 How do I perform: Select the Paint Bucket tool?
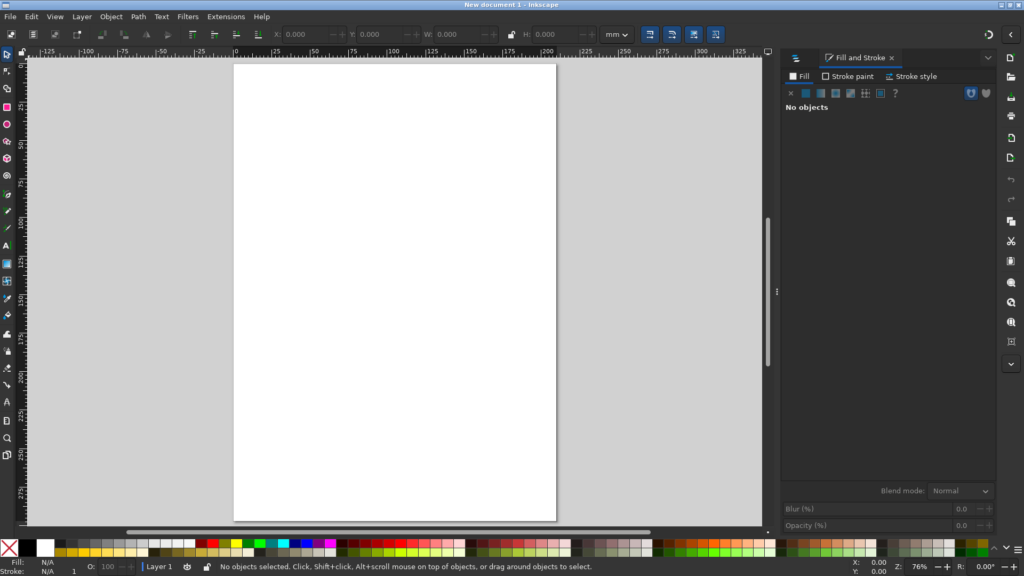7,315
